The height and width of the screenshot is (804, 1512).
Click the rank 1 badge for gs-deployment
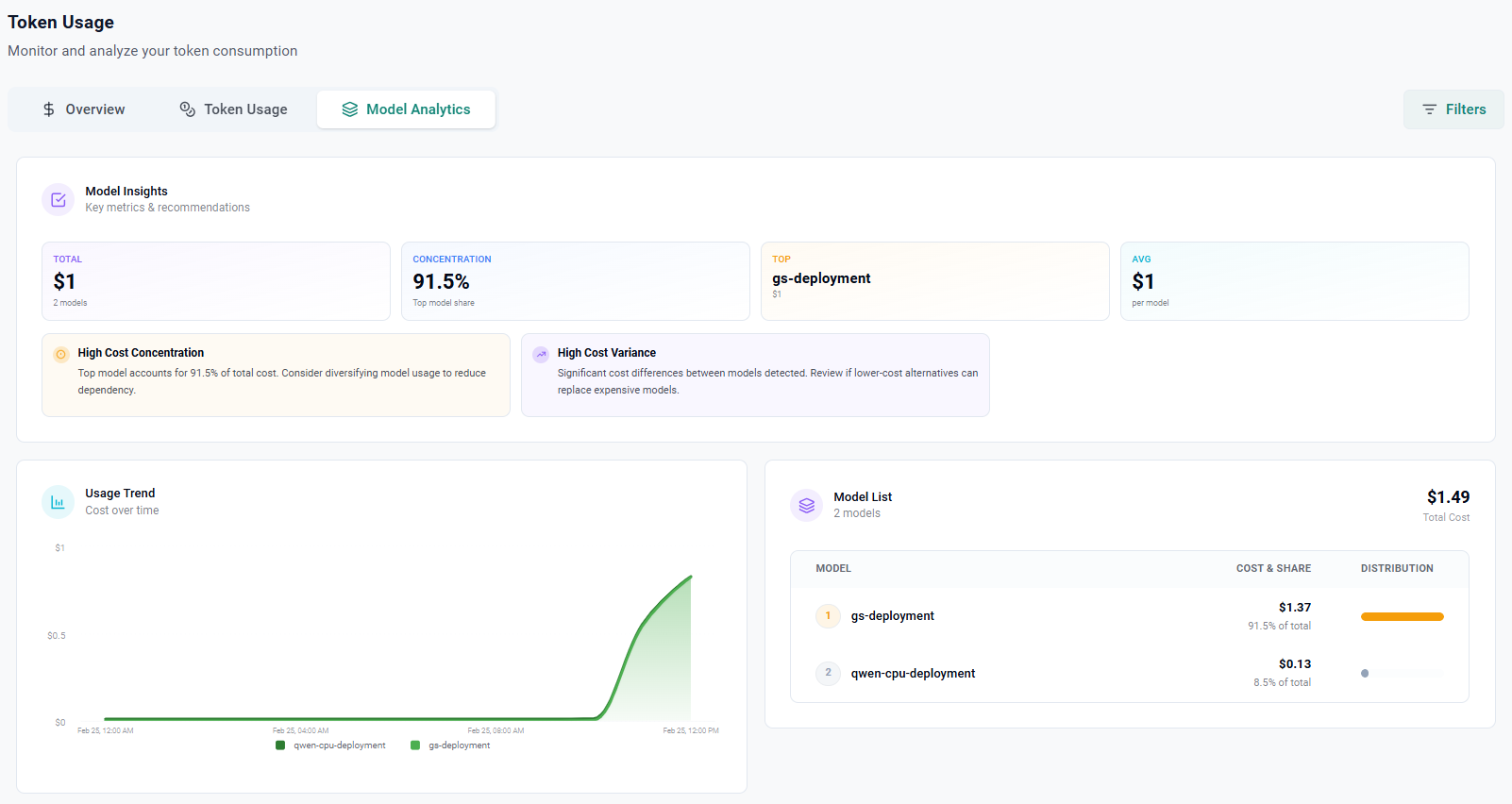coord(828,616)
